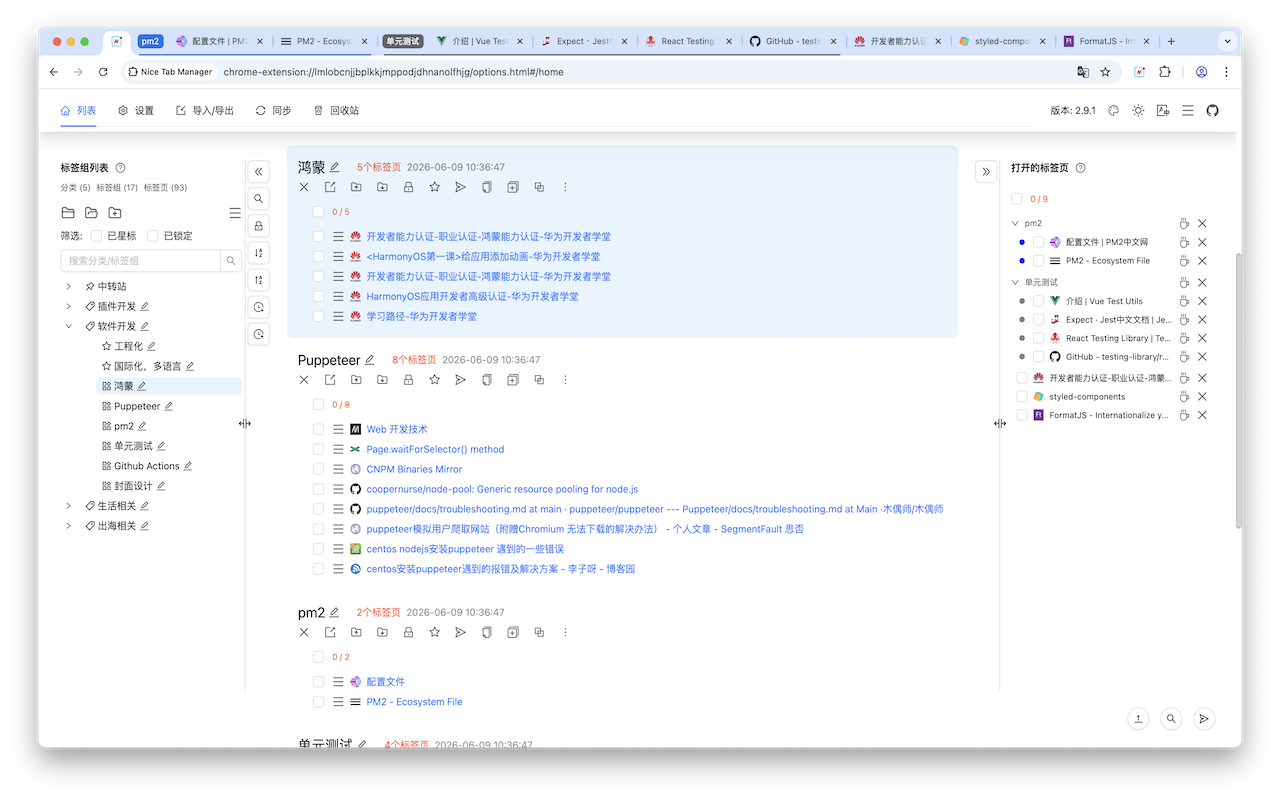Viewport: 1280px width, 800px height.
Task: Expand the 生活相关 category
Action: [x=68, y=506]
